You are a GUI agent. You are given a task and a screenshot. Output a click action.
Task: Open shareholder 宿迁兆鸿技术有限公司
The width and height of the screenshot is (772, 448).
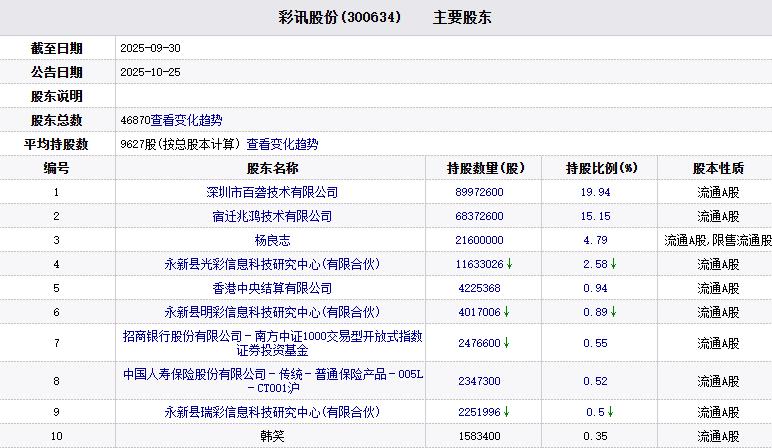pyautogui.click(x=272, y=216)
